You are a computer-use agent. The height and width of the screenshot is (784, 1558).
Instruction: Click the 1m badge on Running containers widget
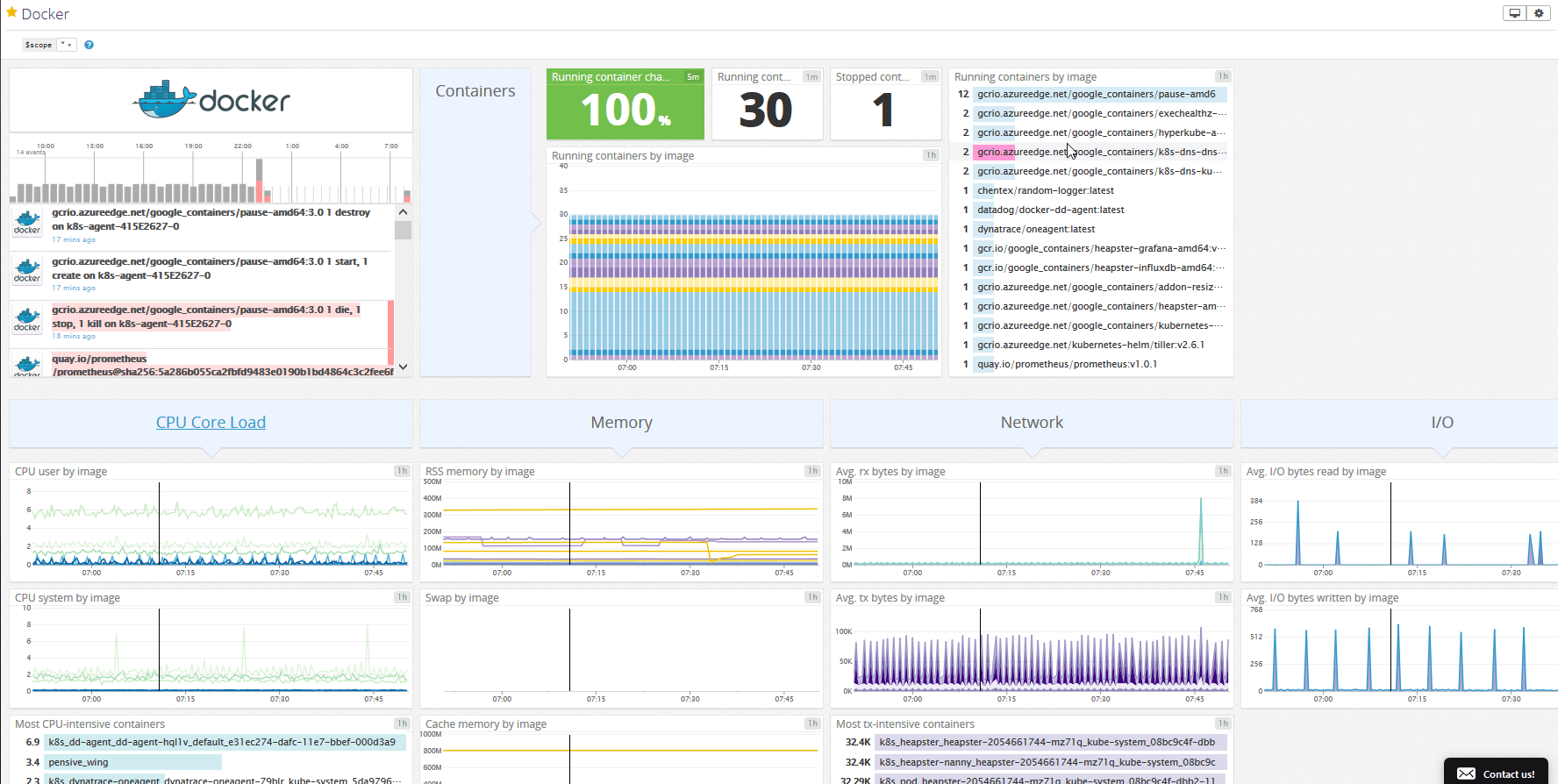[811, 77]
